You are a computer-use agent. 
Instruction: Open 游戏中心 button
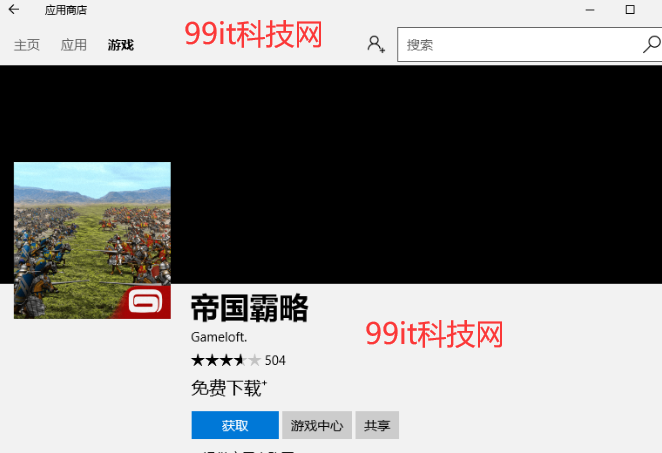[317, 425]
